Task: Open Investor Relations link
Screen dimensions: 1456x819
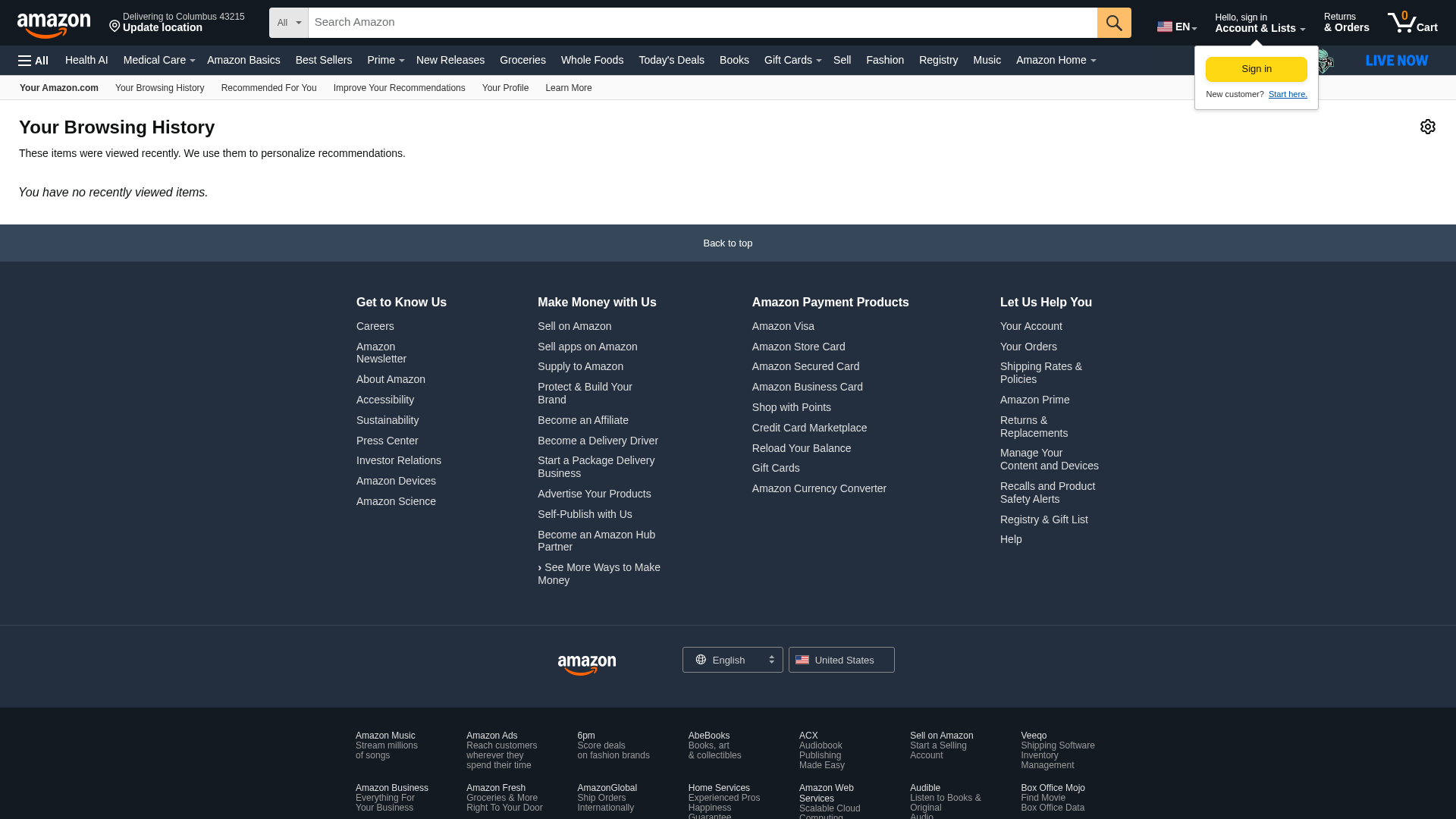Action: 399,460
